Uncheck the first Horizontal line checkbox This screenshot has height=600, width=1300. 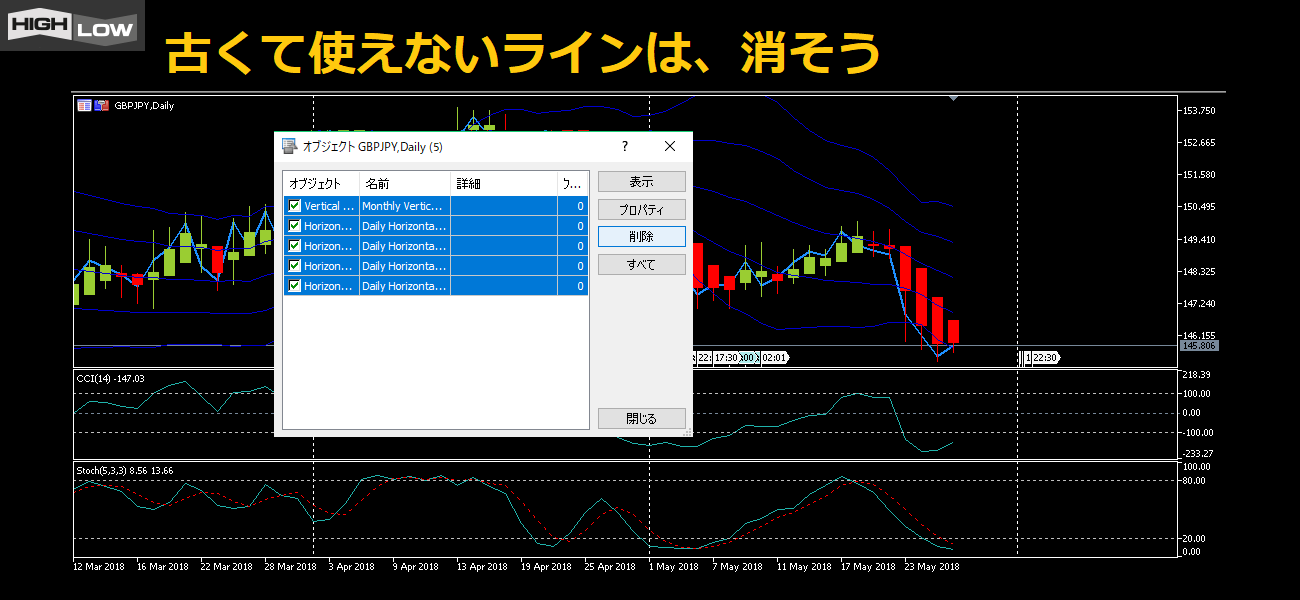(x=294, y=226)
